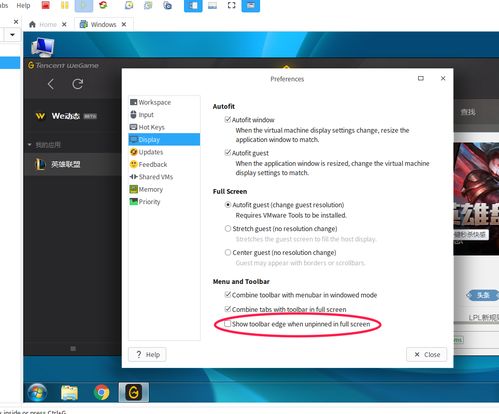Screen dimensions: 499x414
Task: Open the Help menu
Action: (x=23, y=5)
